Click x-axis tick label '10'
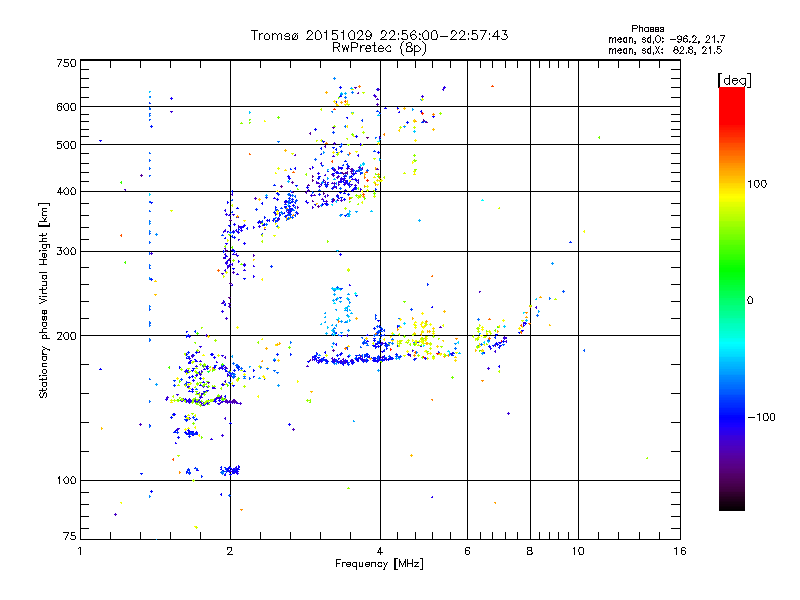This screenshot has height=600, width=800. tap(578, 551)
